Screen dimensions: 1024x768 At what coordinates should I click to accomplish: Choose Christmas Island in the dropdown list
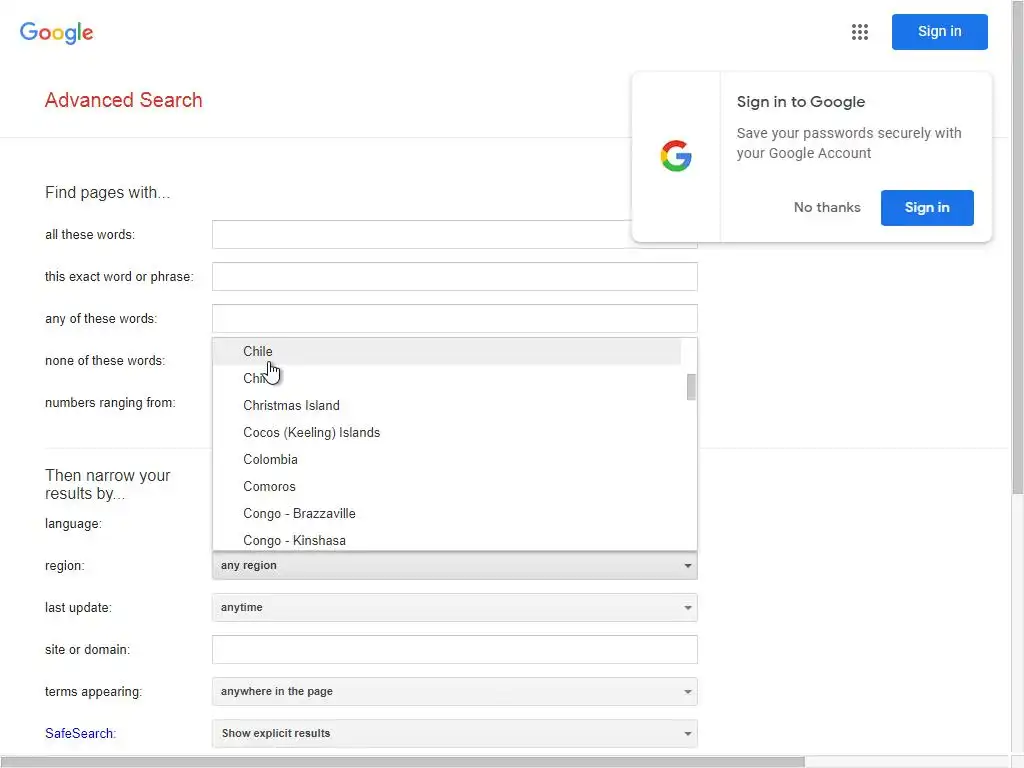tap(291, 406)
